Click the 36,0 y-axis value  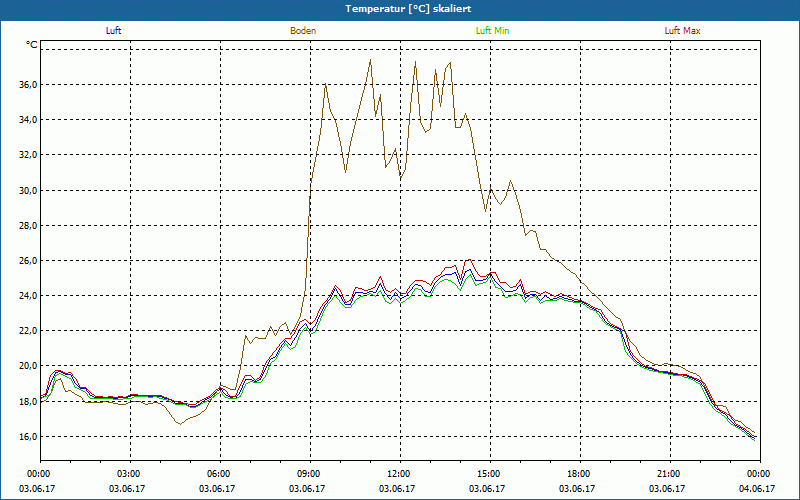click(28, 85)
